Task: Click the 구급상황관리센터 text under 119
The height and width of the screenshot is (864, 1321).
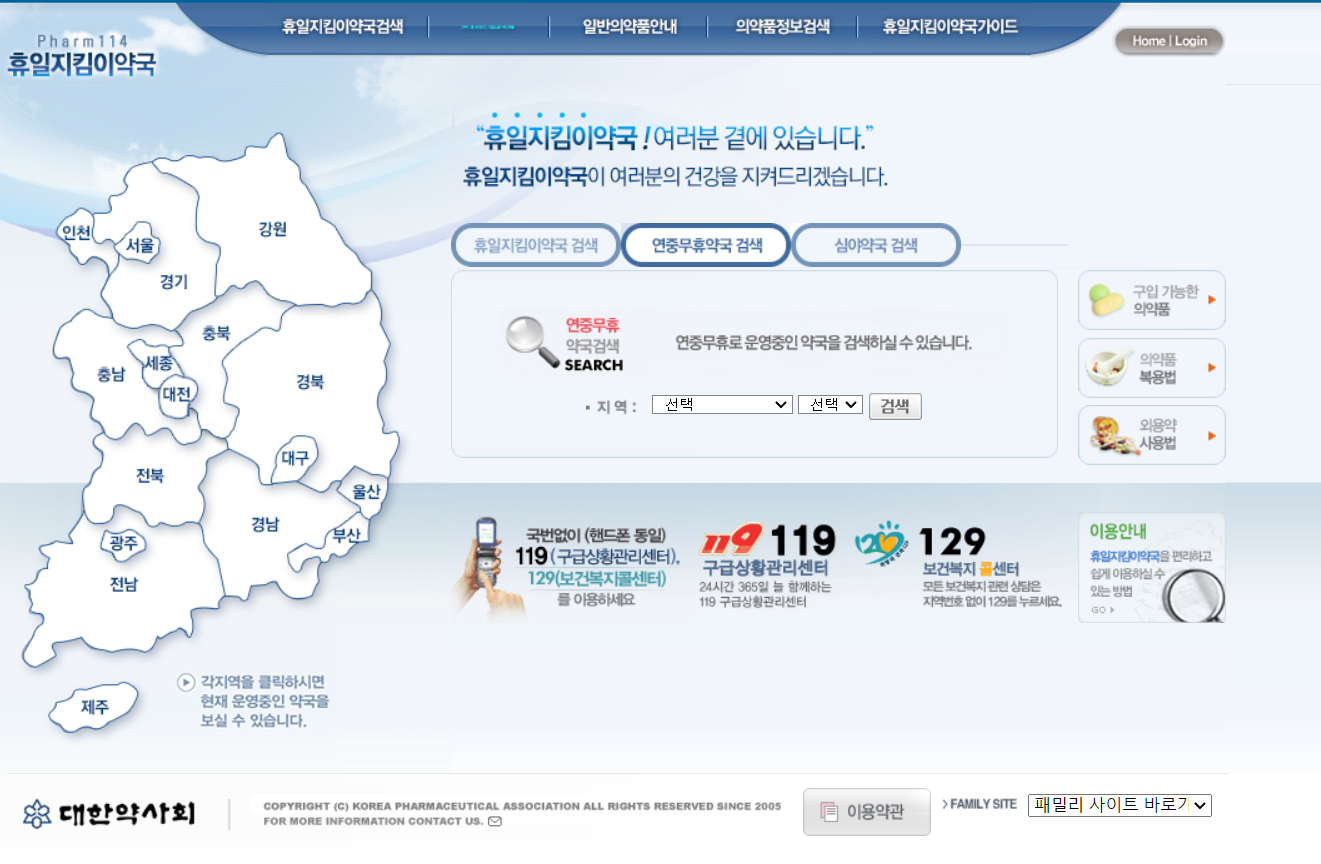Action: (x=765, y=568)
